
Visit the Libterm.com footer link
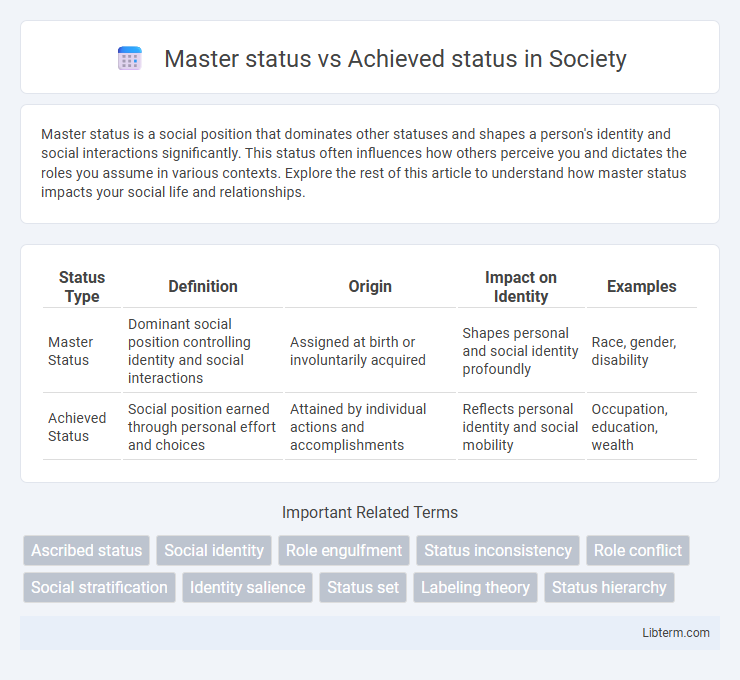[x=676, y=633]
